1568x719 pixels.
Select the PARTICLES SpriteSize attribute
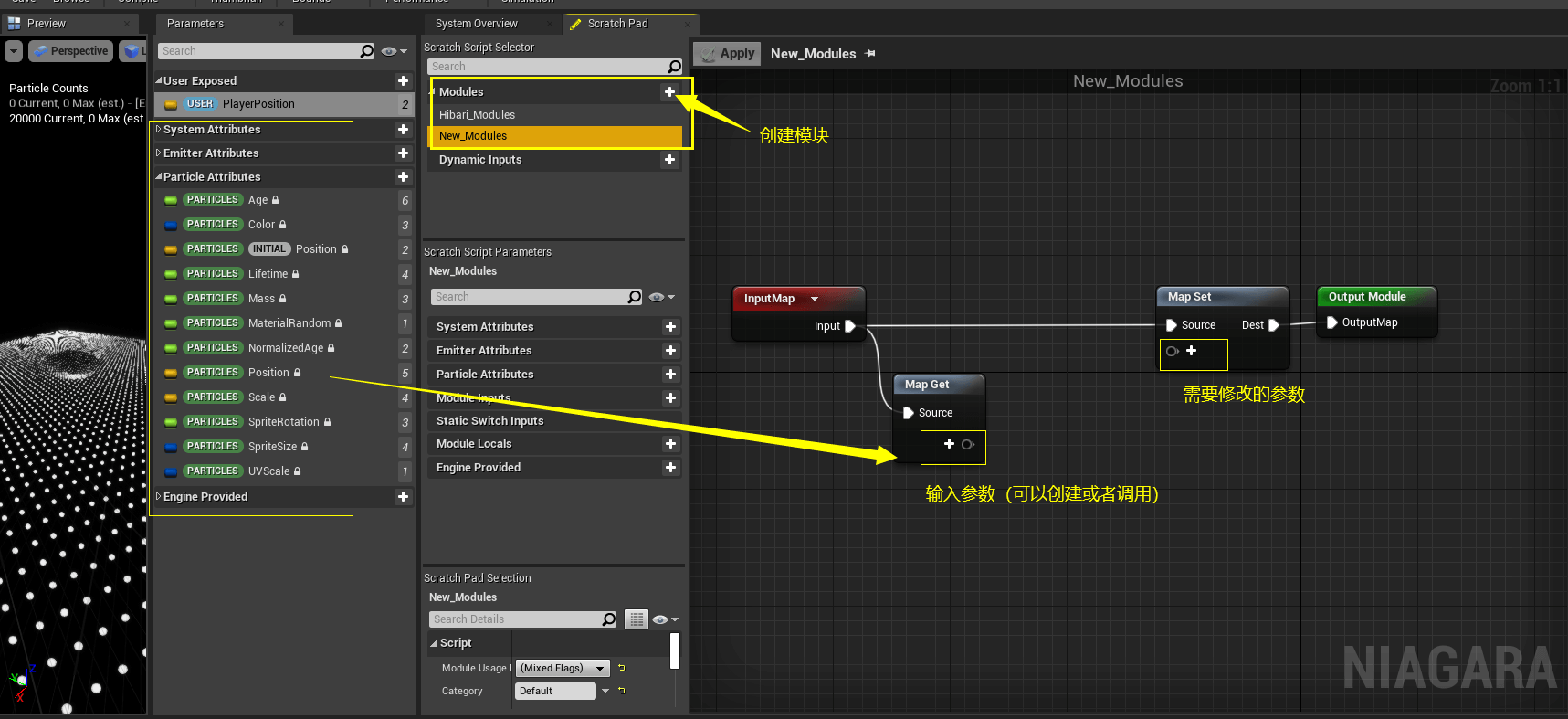coord(284,447)
